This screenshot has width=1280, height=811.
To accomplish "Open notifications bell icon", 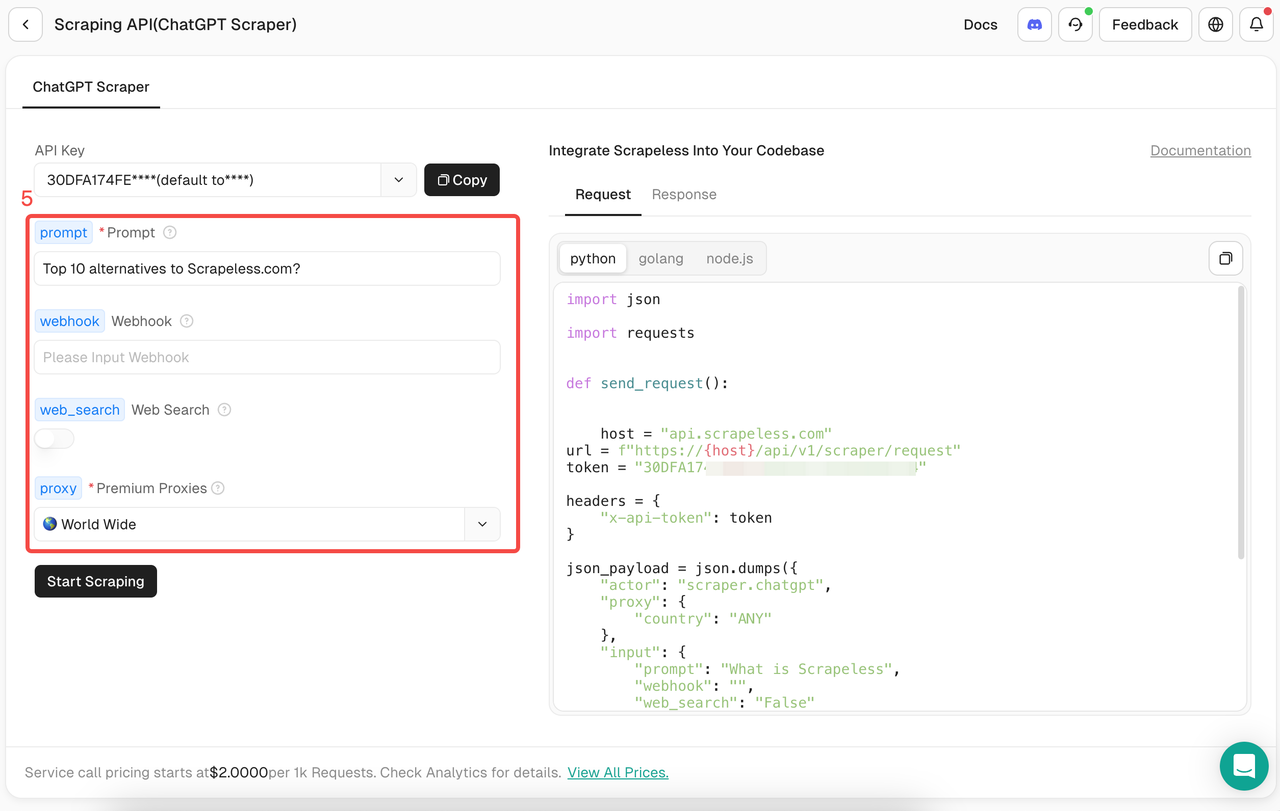I will point(1257,25).
